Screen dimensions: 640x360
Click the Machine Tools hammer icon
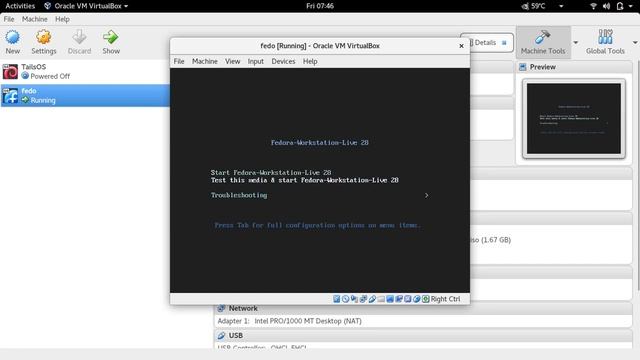tap(542, 37)
